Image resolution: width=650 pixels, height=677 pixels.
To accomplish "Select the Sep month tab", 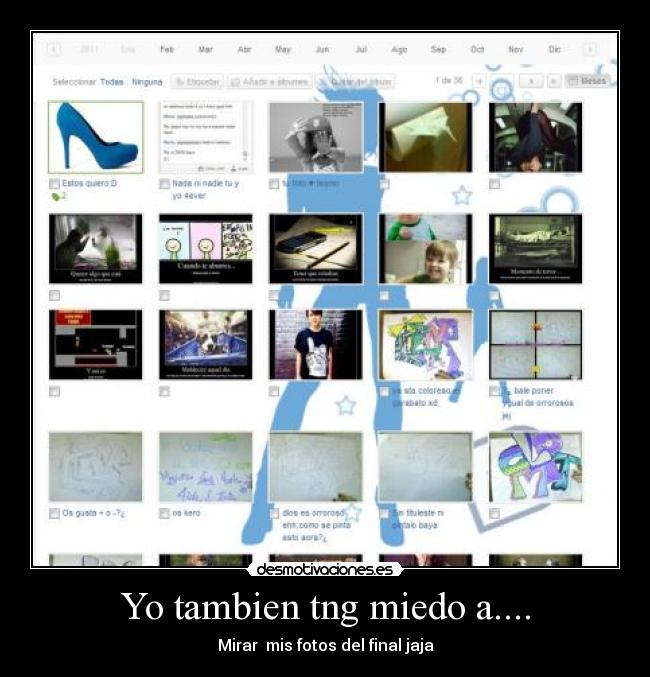I will pyautogui.click(x=438, y=50).
